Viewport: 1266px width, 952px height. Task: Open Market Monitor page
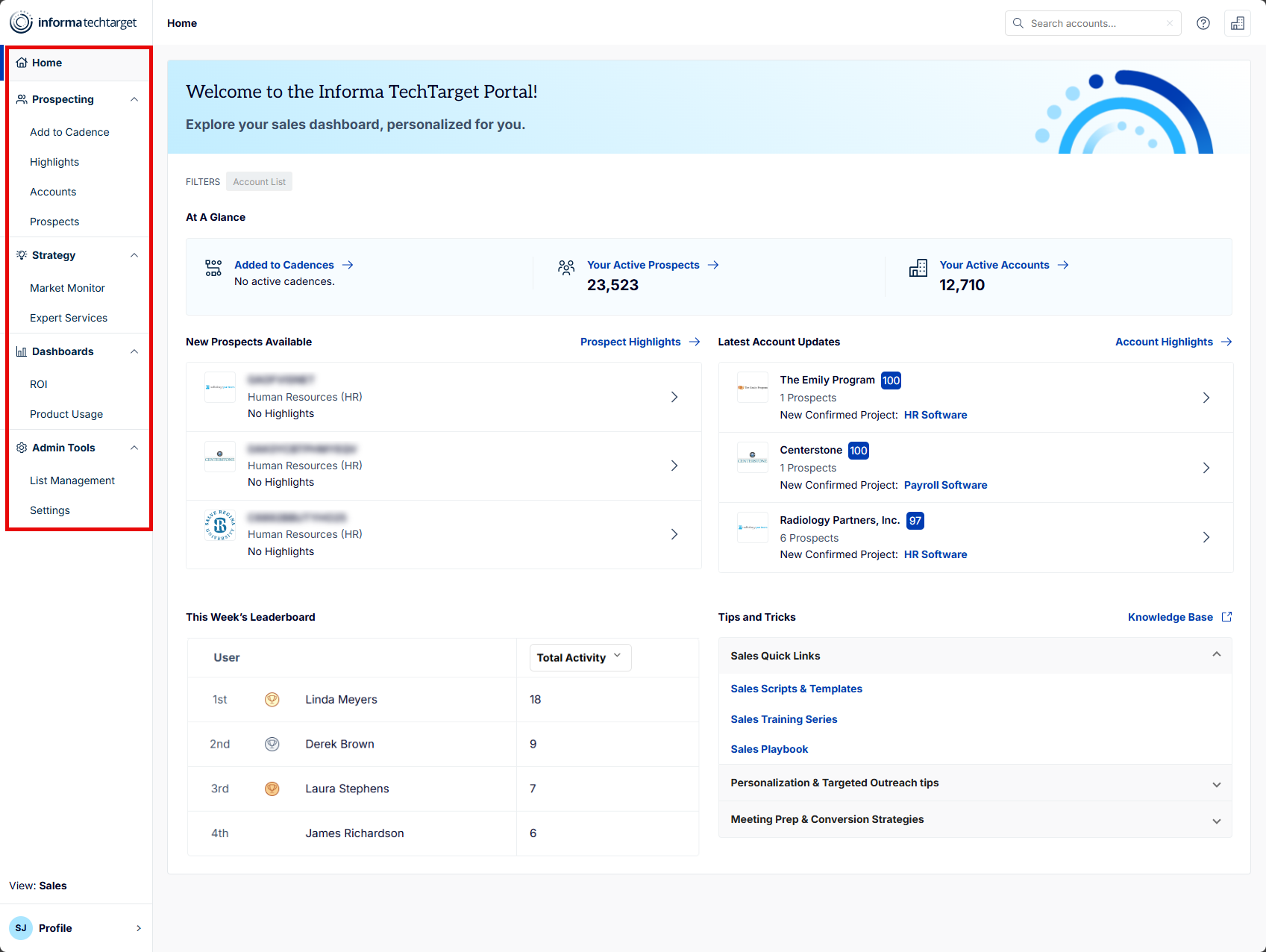click(67, 288)
